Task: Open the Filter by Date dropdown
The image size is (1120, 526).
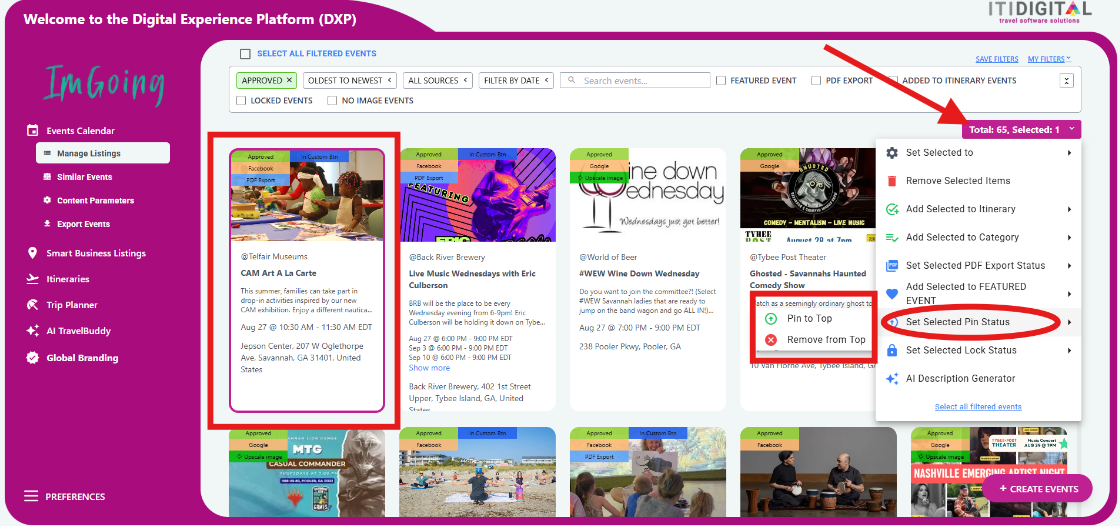Action: (x=516, y=81)
